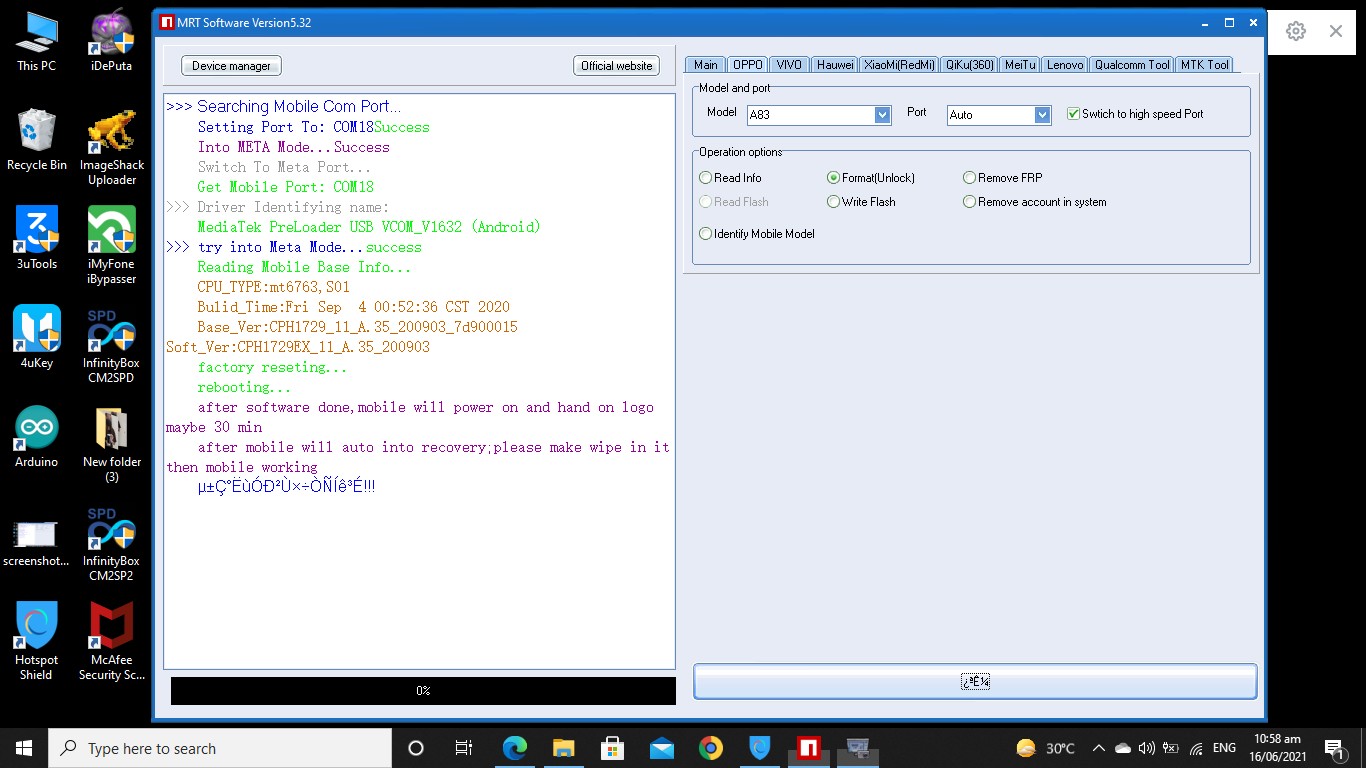
Task: Open Hotspot Shield taskbar icon
Action: 759,748
